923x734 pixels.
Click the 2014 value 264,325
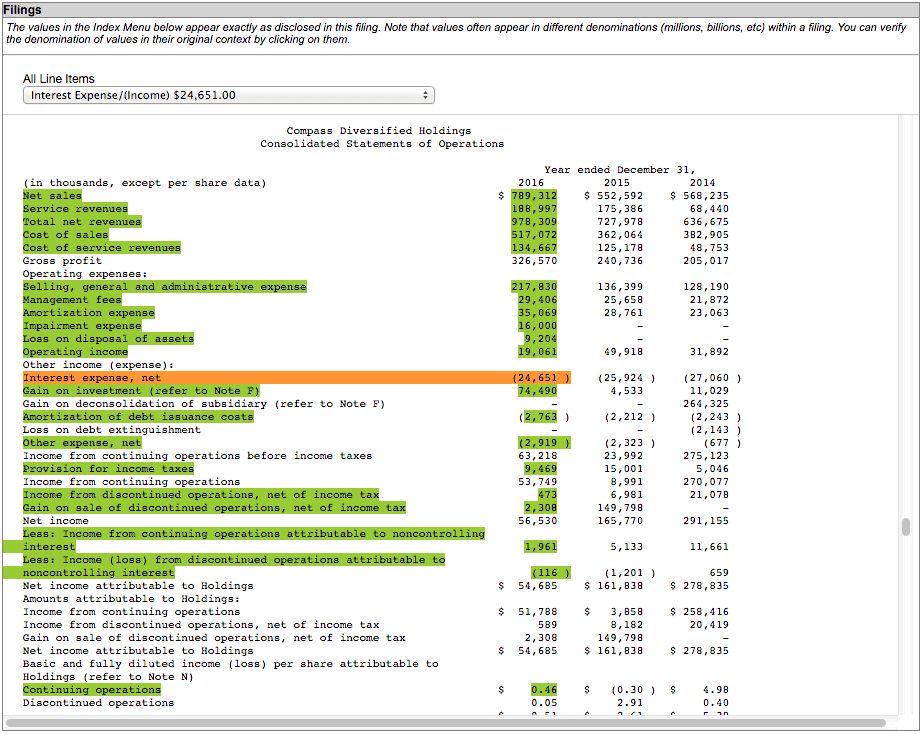click(x=706, y=404)
